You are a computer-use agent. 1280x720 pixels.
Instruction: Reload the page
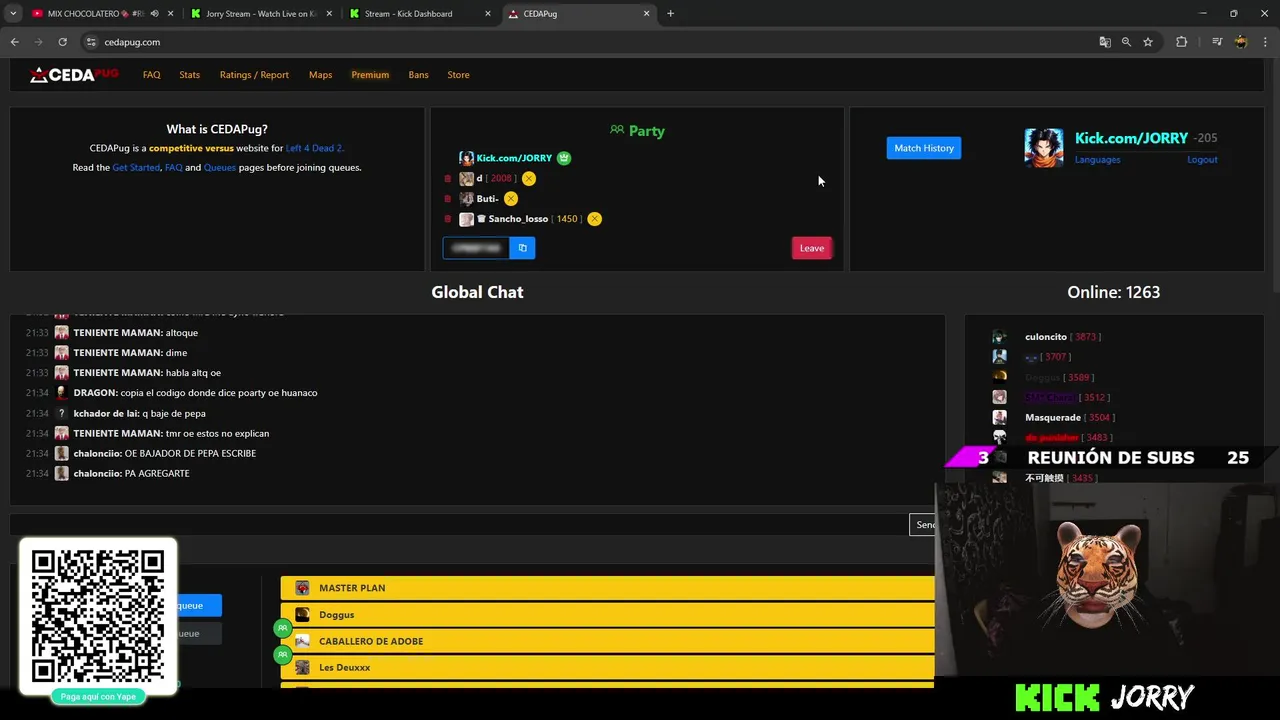tap(62, 42)
